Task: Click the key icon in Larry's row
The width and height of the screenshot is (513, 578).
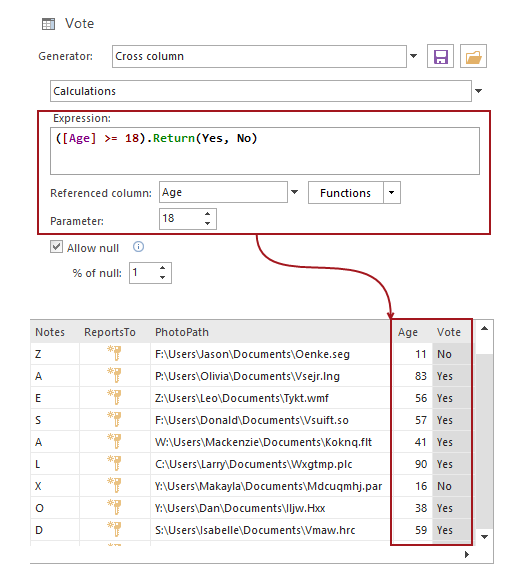Action: 114,463
